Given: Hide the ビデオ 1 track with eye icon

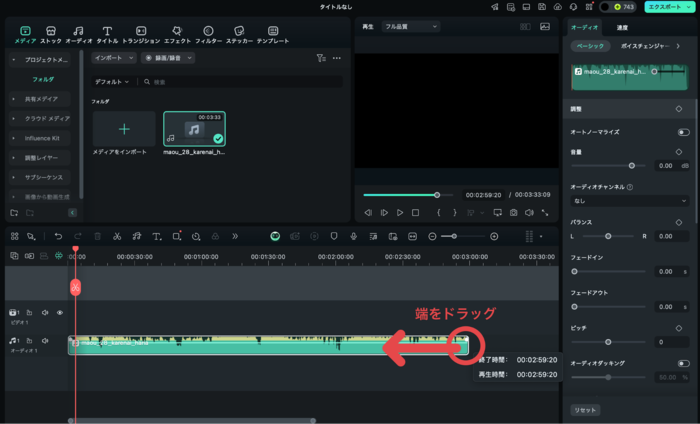Looking at the screenshot, I should (59, 313).
